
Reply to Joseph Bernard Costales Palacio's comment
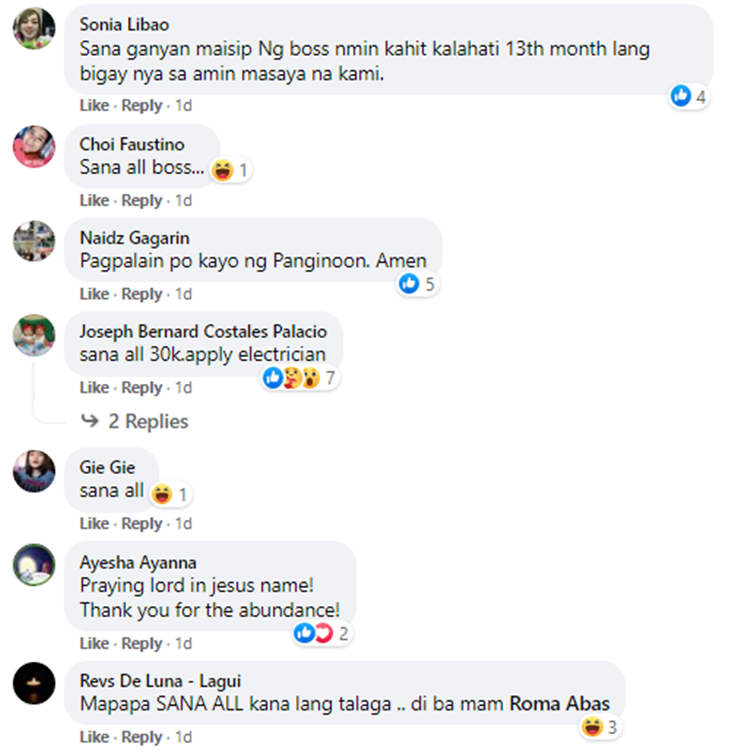142,388
